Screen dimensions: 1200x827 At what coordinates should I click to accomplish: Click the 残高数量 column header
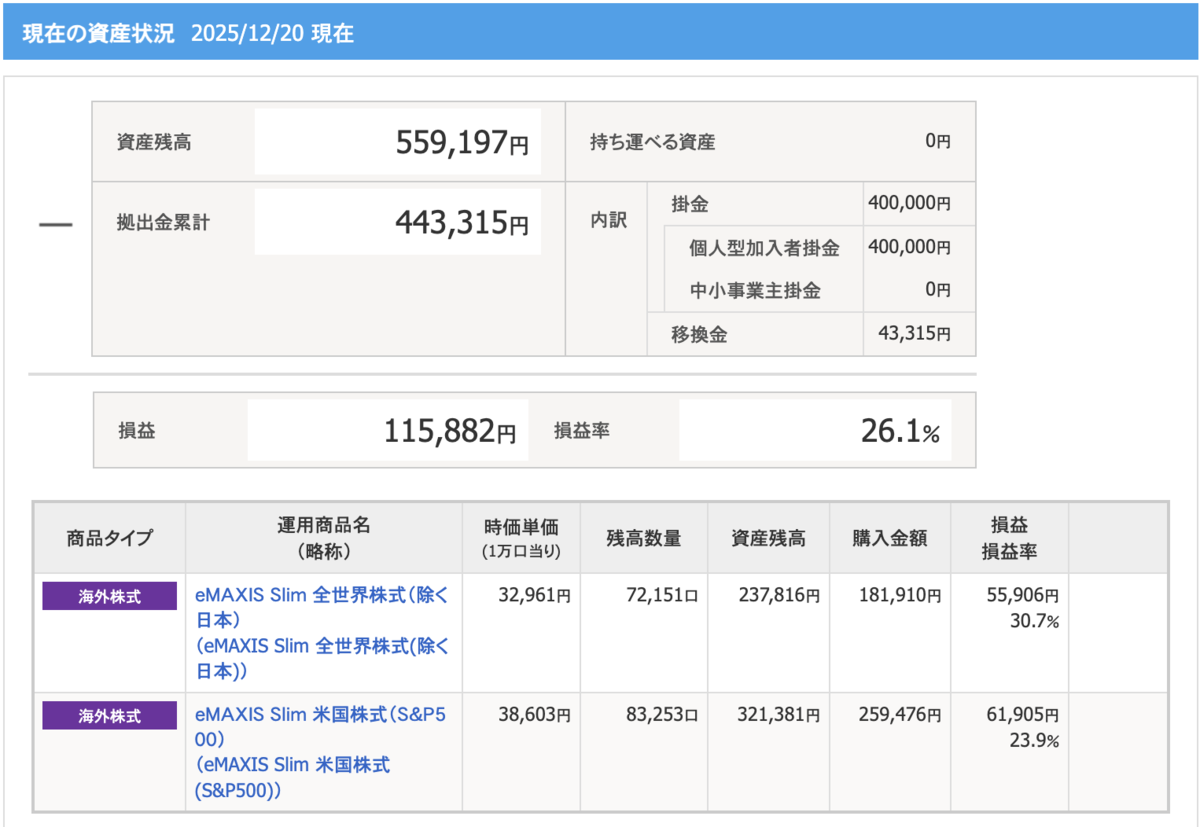pyautogui.click(x=643, y=538)
